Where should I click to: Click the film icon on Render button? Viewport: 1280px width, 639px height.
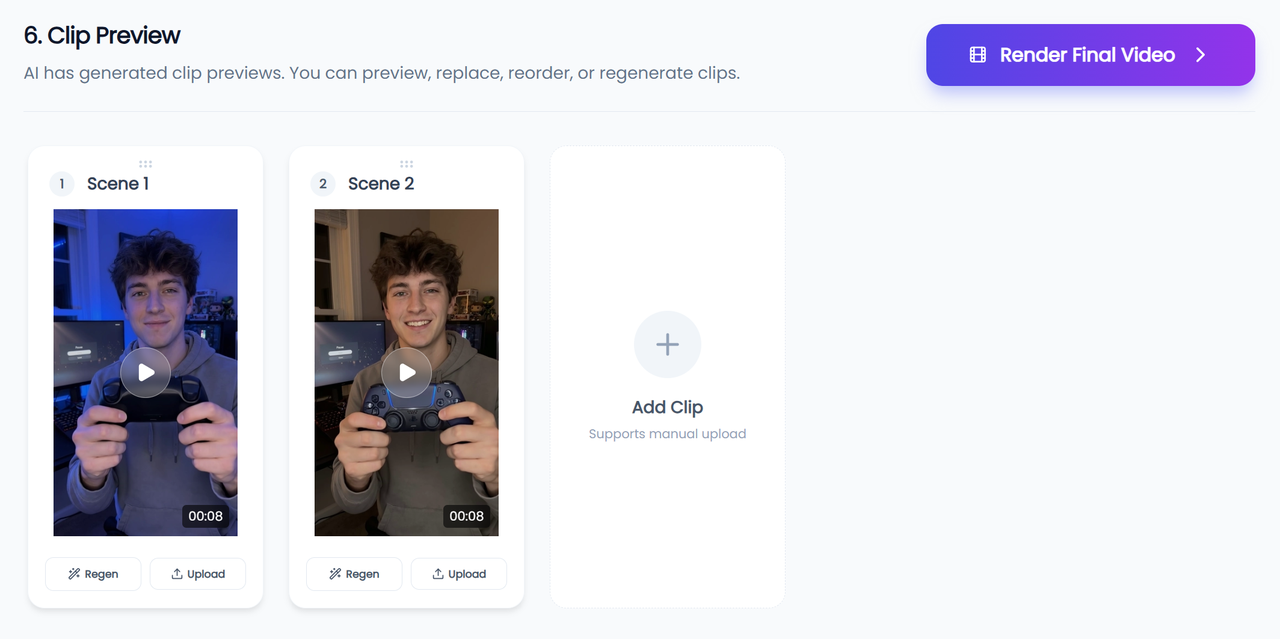click(978, 55)
